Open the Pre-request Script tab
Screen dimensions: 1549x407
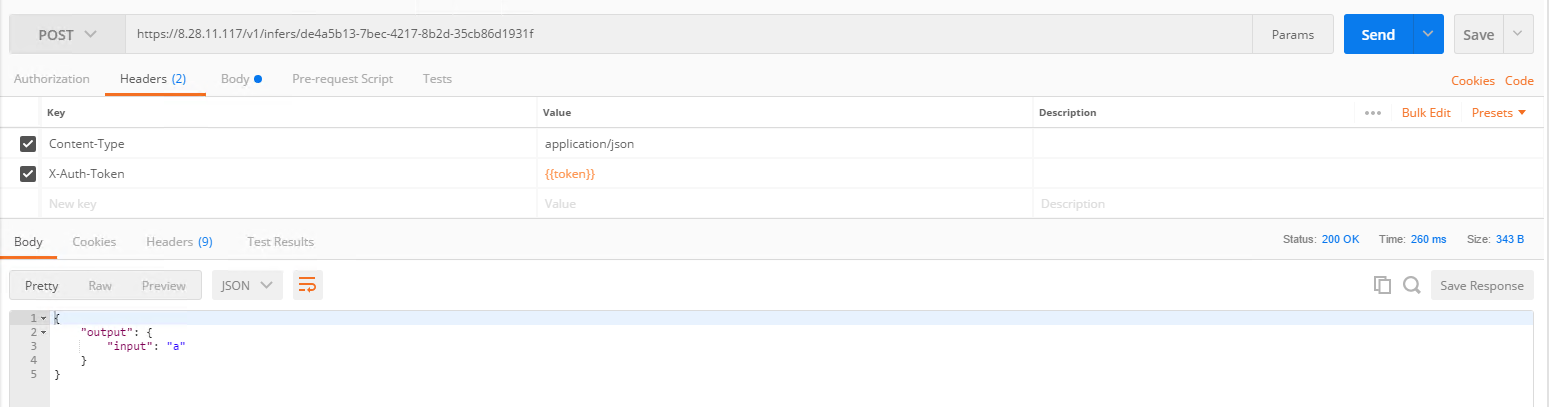pos(342,78)
